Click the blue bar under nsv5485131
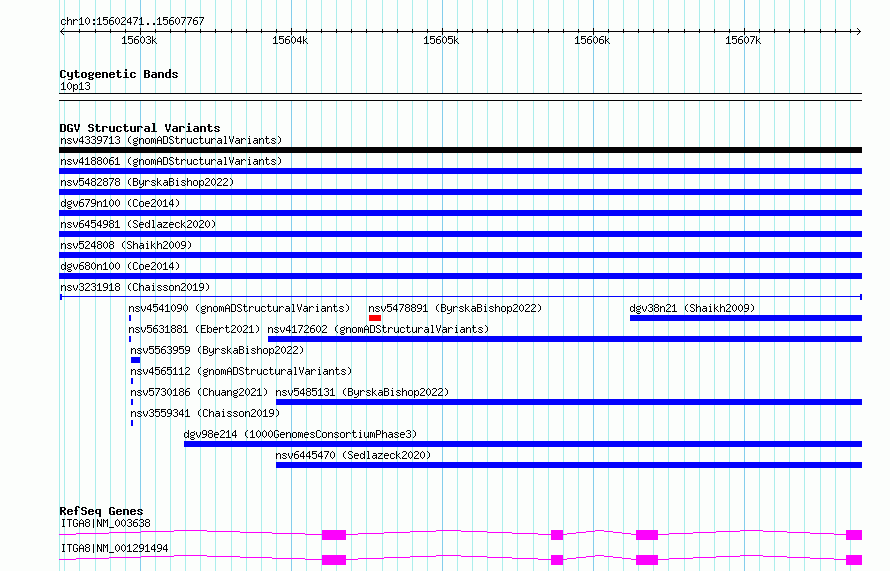The height and width of the screenshot is (571, 890). [x=569, y=402]
